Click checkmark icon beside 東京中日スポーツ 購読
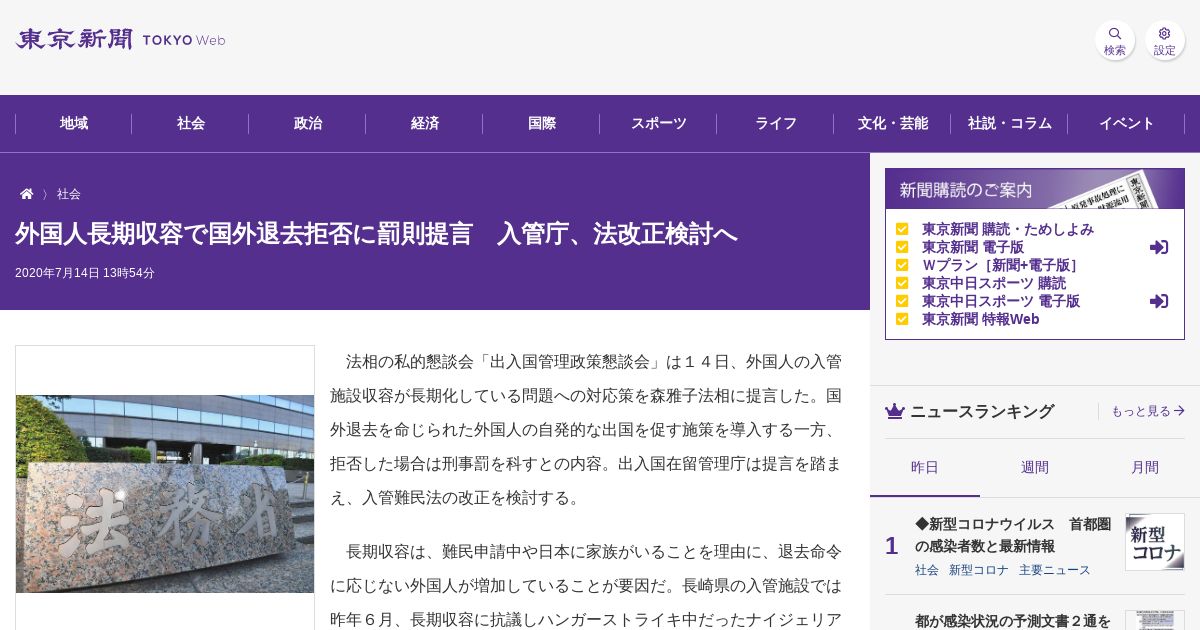The image size is (1200, 630). (902, 283)
